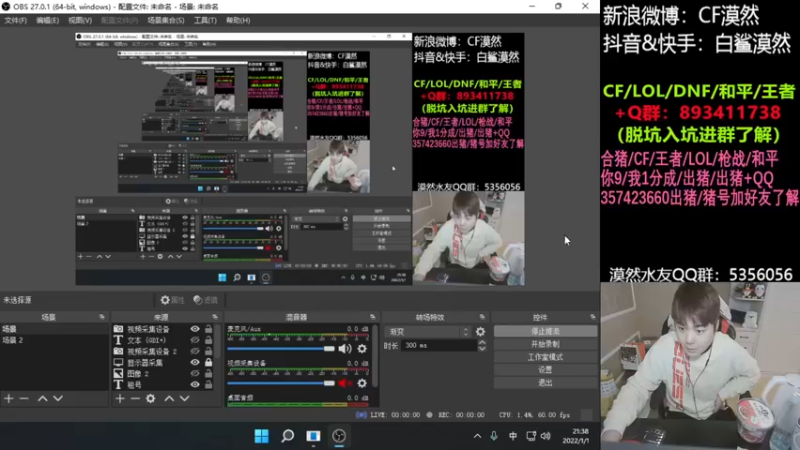Toggle lock on 视频采集设备 source

pyautogui.click(x=208, y=329)
